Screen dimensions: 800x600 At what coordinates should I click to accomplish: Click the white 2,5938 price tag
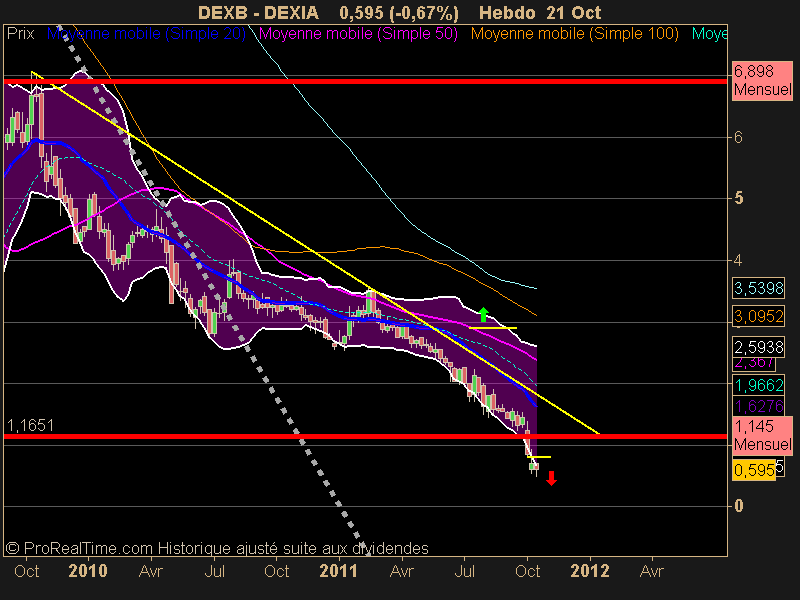(759, 347)
